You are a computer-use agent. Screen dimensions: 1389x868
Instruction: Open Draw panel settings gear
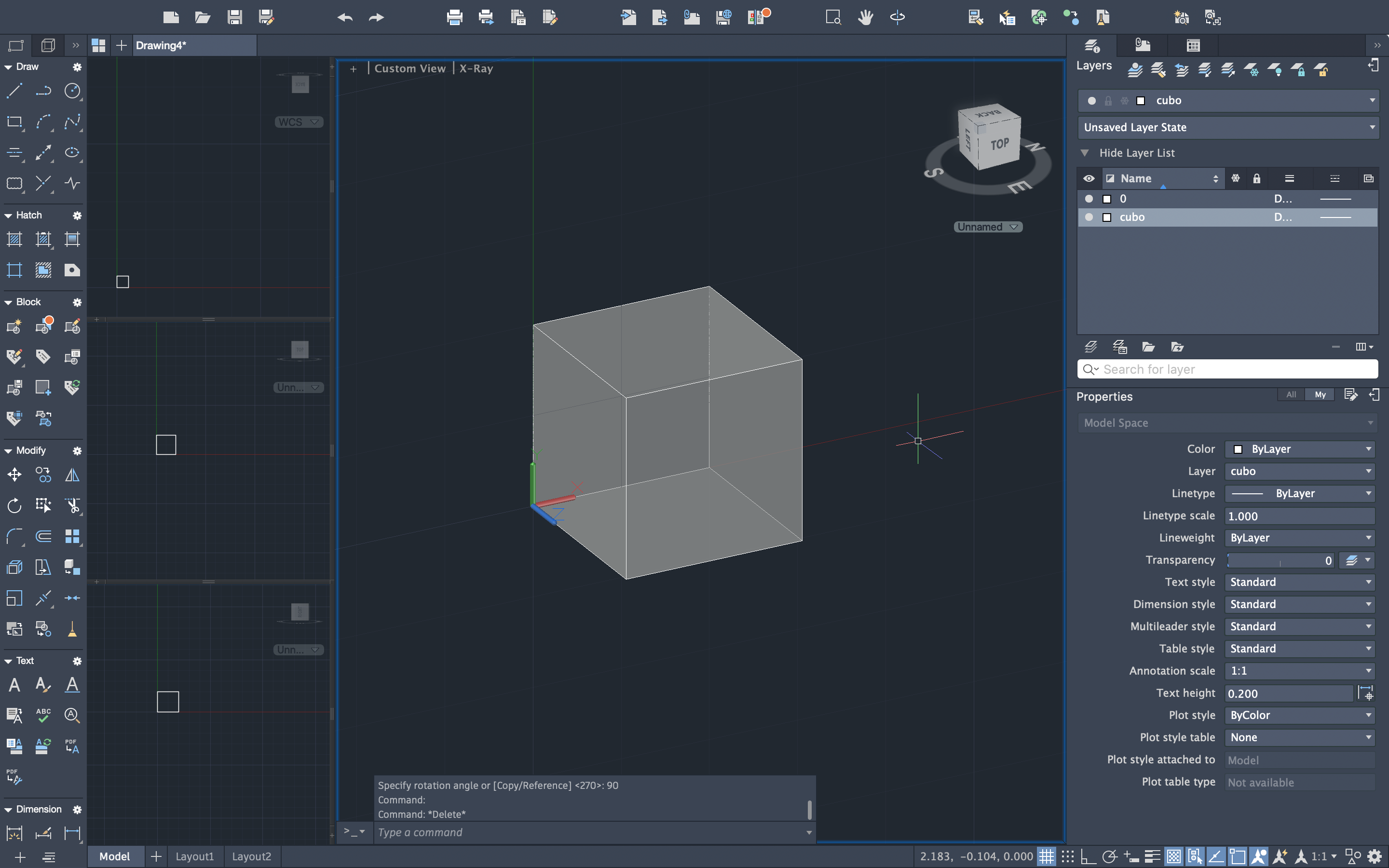coord(77,67)
